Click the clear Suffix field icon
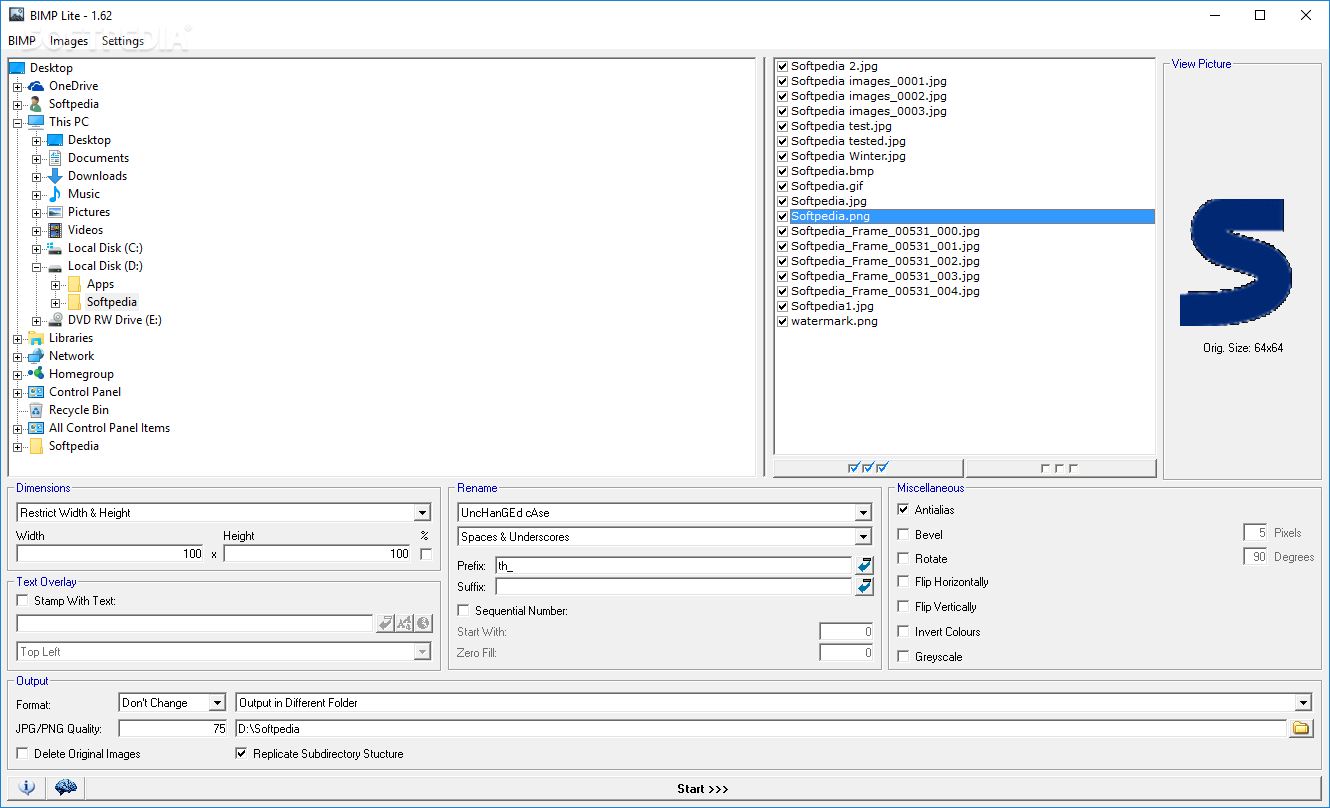This screenshot has width=1330, height=808. click(864, 586)
